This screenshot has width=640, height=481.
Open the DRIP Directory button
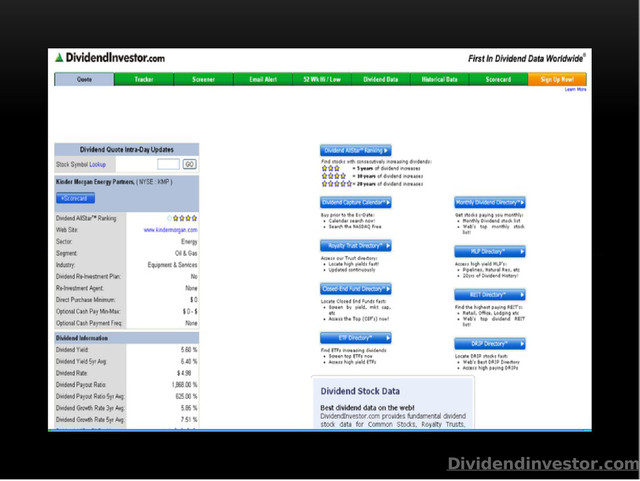[490, 343]
